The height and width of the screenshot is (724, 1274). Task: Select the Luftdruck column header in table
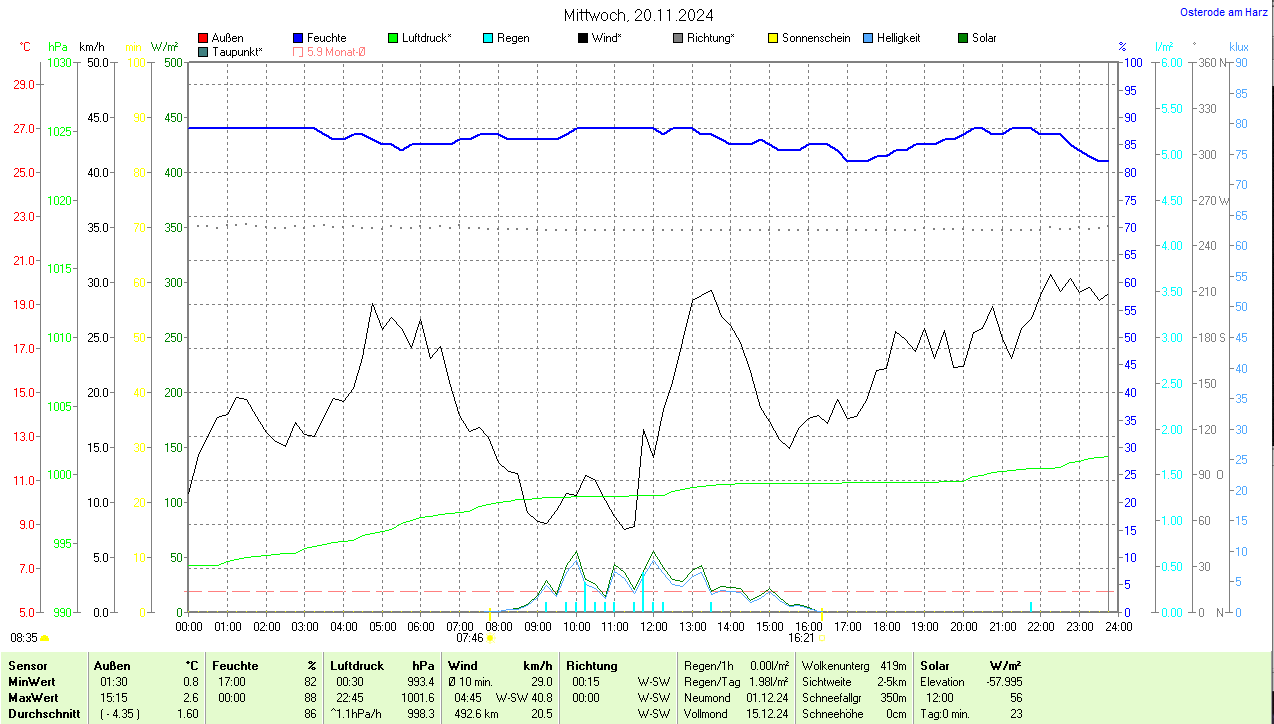coord(357,665)
